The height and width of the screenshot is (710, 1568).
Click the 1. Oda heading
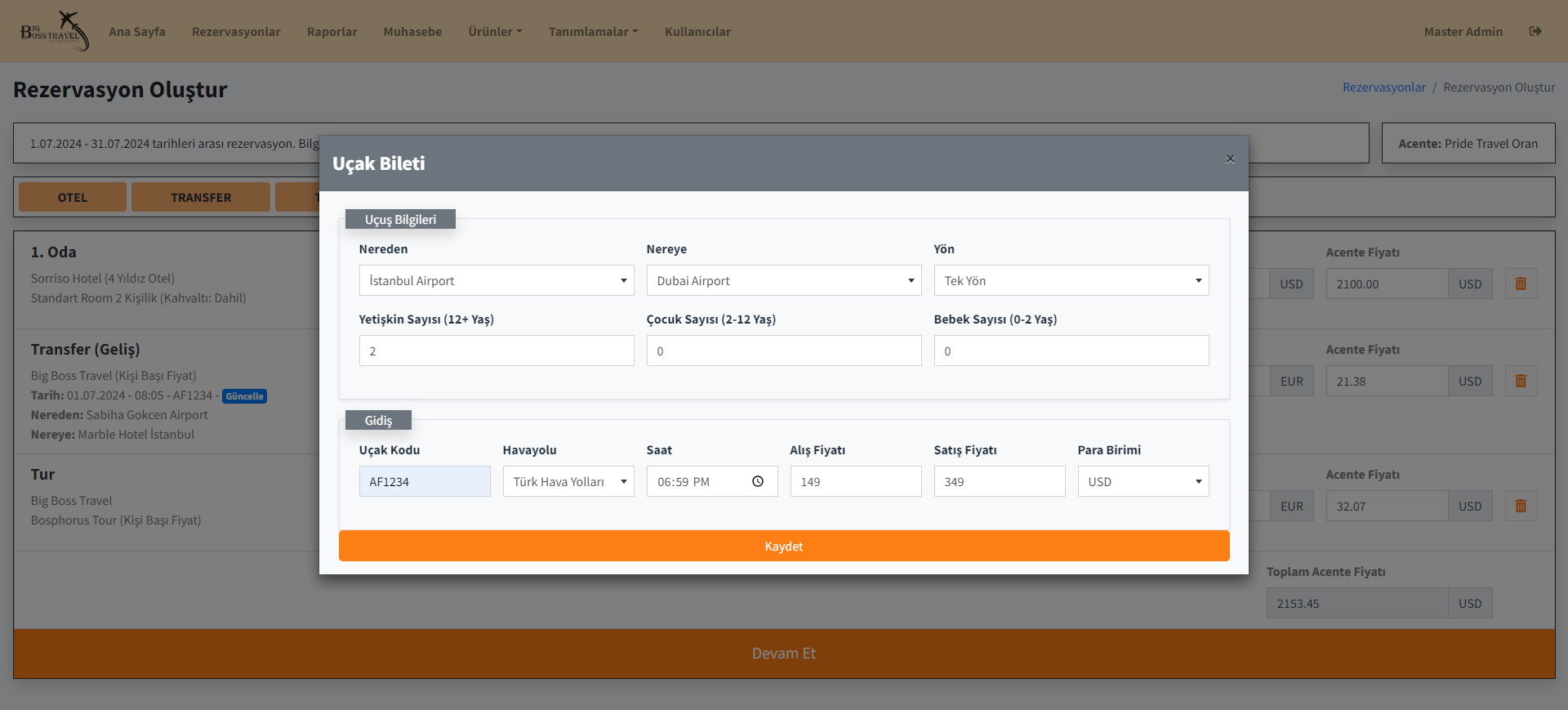[54, 252]
